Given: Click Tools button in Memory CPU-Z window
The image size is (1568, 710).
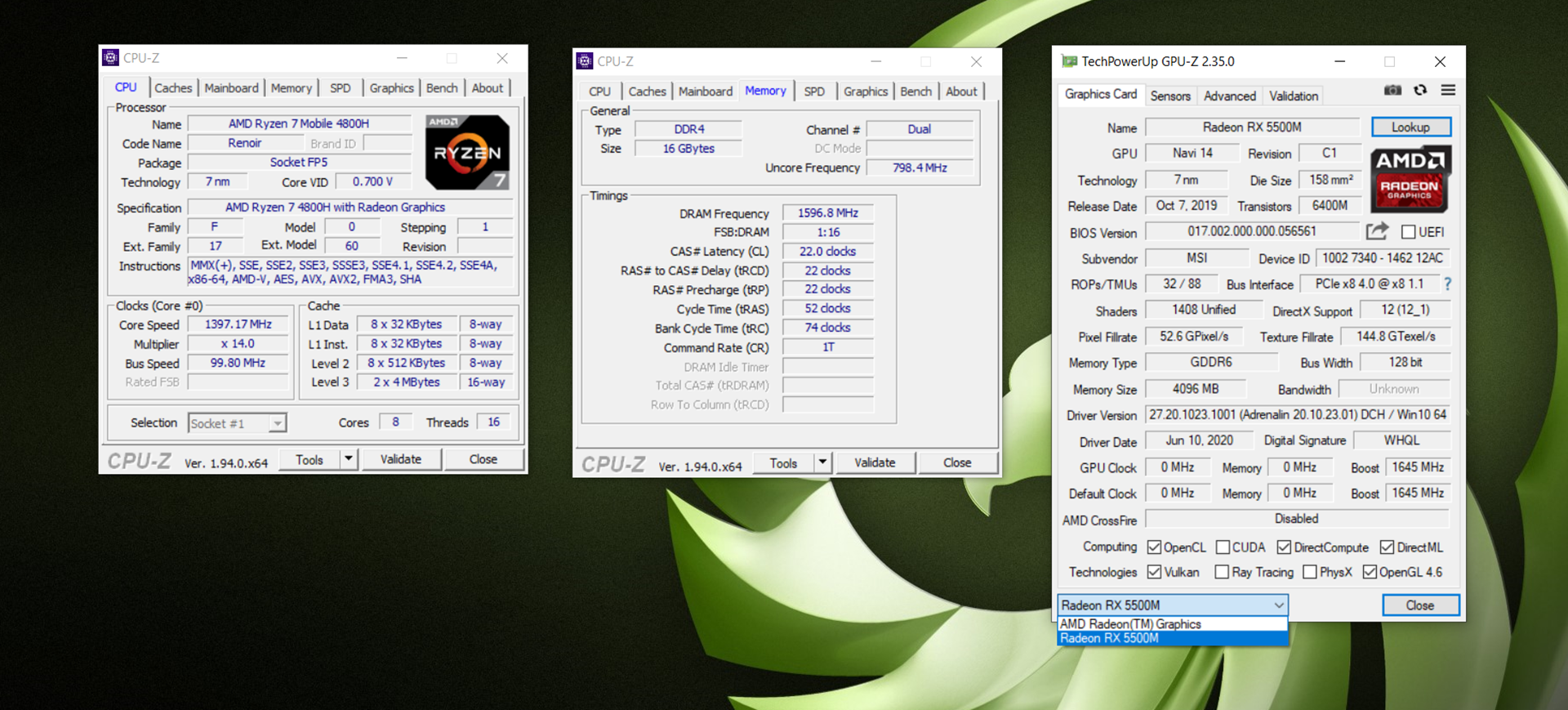Looking at the screenshot, I should [783, 462].
